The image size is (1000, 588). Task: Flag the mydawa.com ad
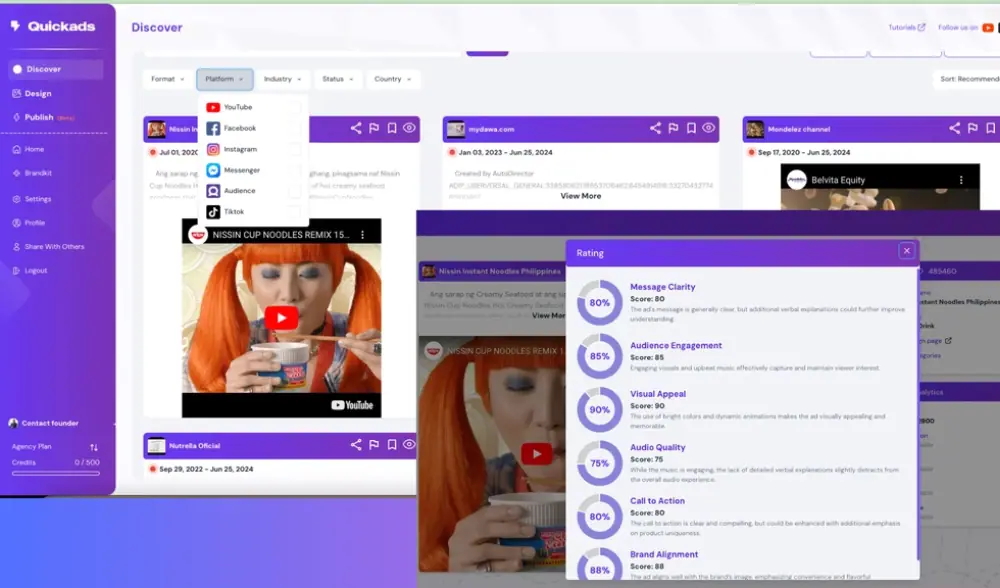(673, 128)
